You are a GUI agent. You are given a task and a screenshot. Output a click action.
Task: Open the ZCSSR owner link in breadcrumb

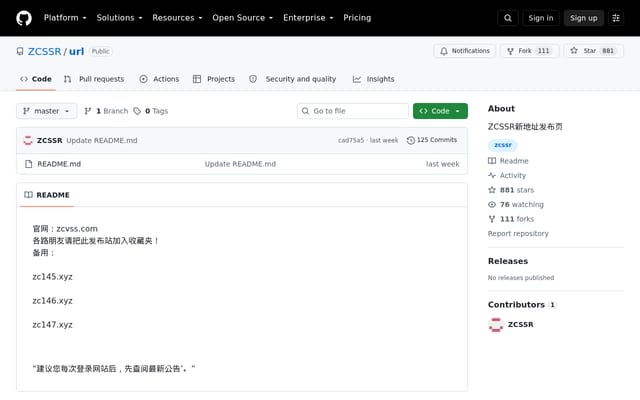(x=44, y=51)
